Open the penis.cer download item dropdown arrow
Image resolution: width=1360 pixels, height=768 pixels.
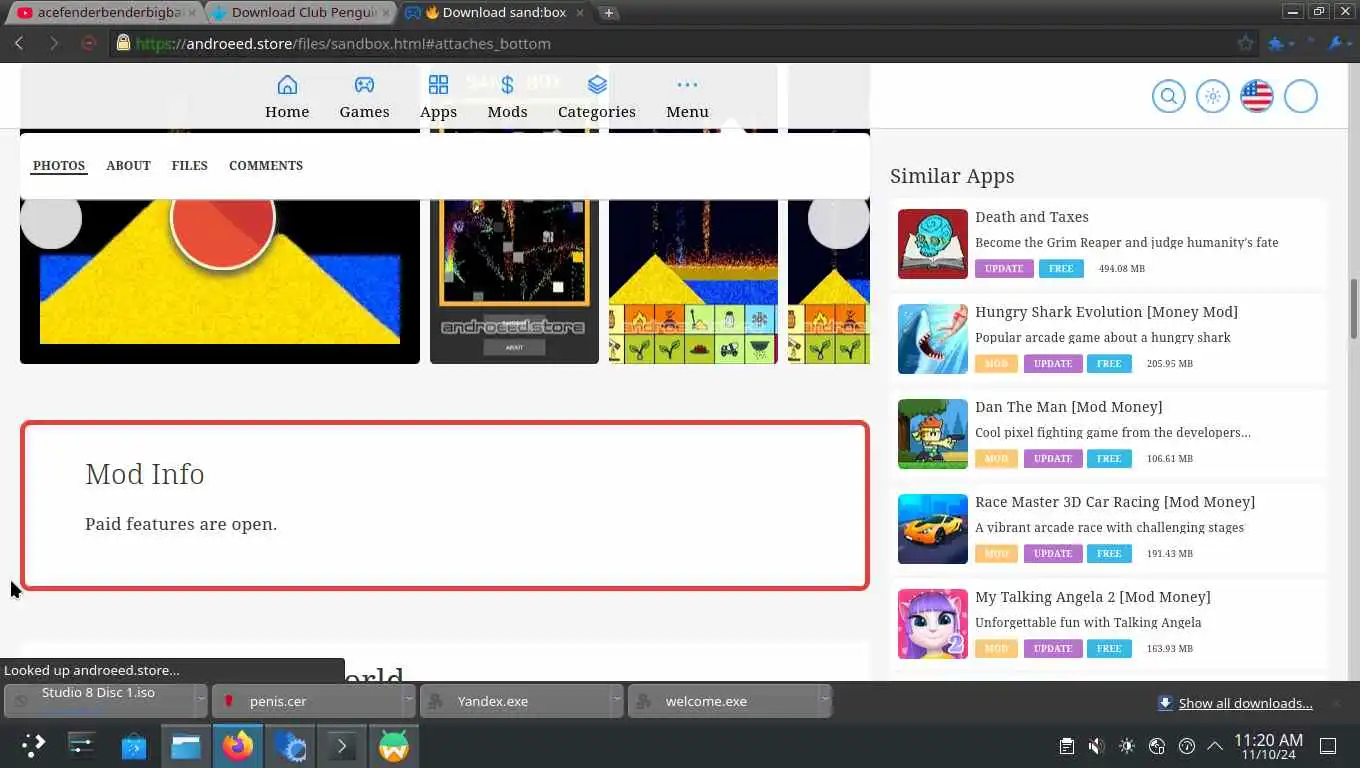(x=408, y=701)
